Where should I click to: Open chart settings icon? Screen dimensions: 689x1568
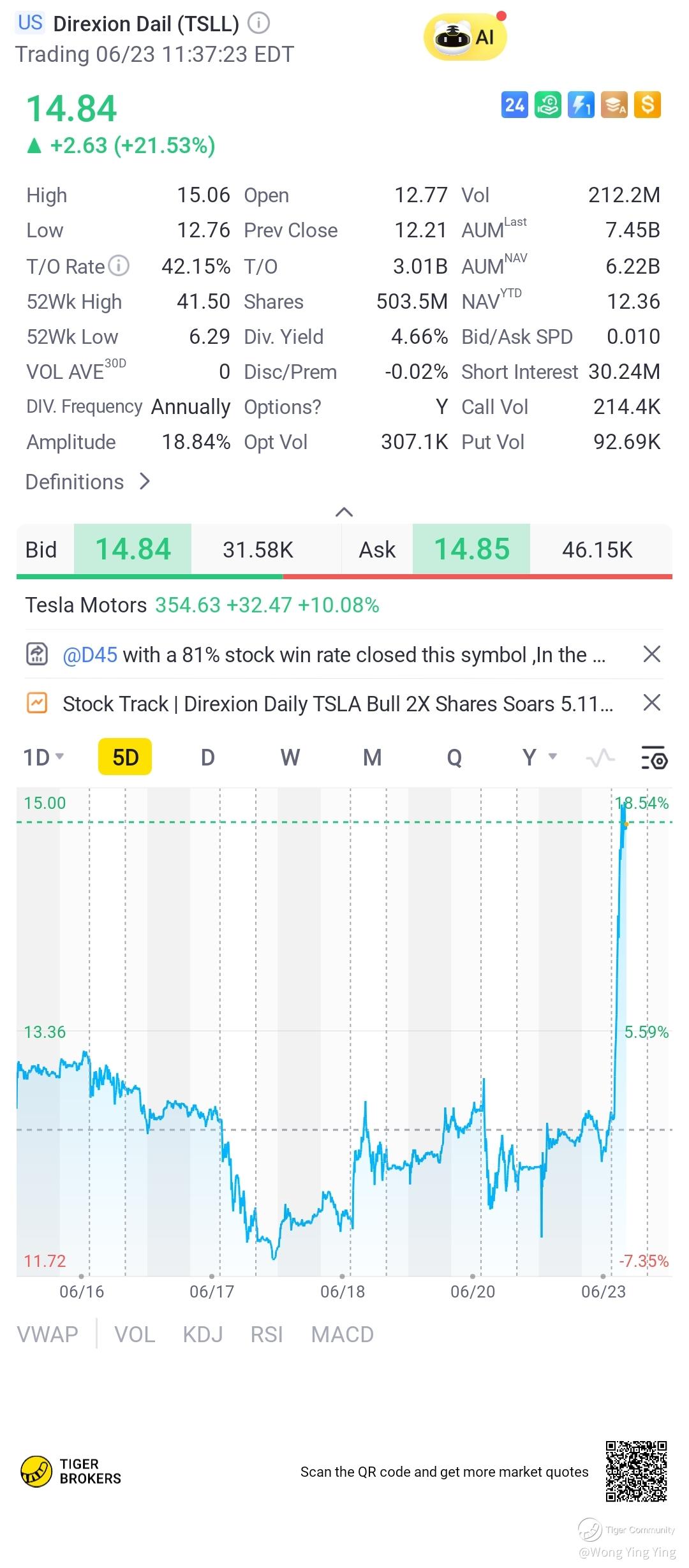click(x=654, y=758)
